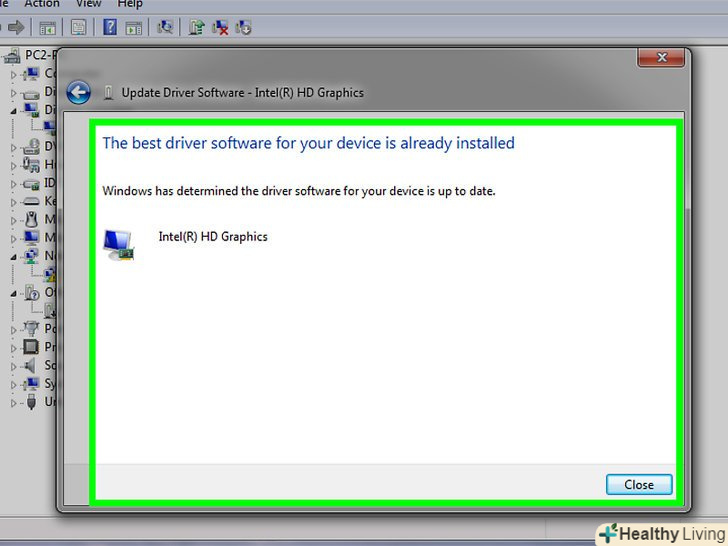Expand the Universal Serial Bus node arrow
Image resolution: width=728 pixels, height=546 pixels.
13,403
